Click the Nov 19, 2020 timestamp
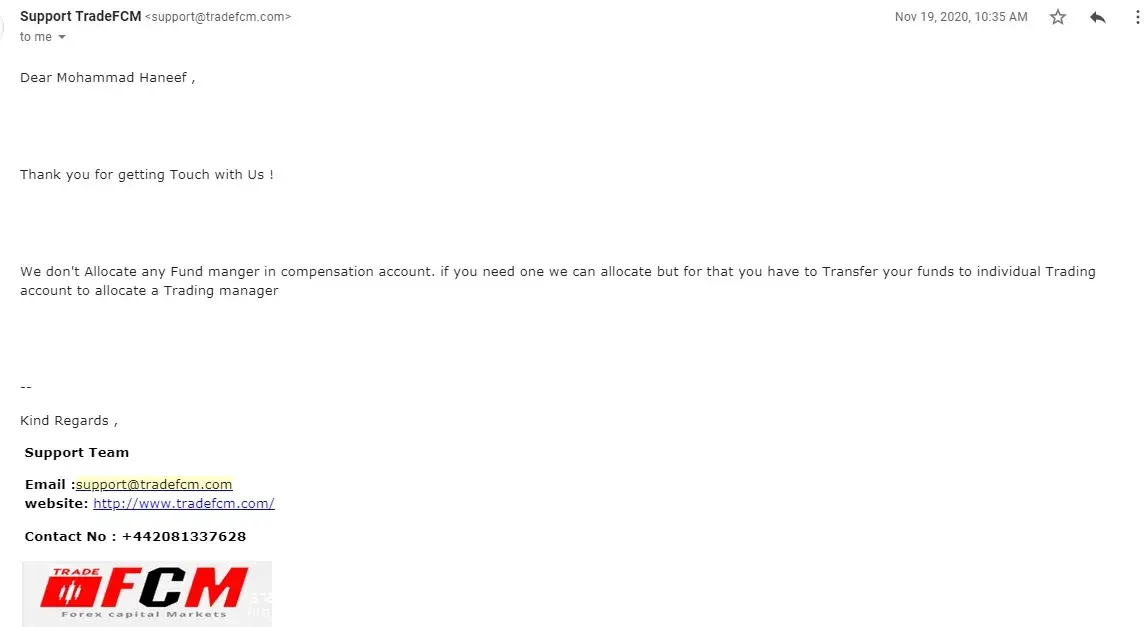 (x=960, y=17)
